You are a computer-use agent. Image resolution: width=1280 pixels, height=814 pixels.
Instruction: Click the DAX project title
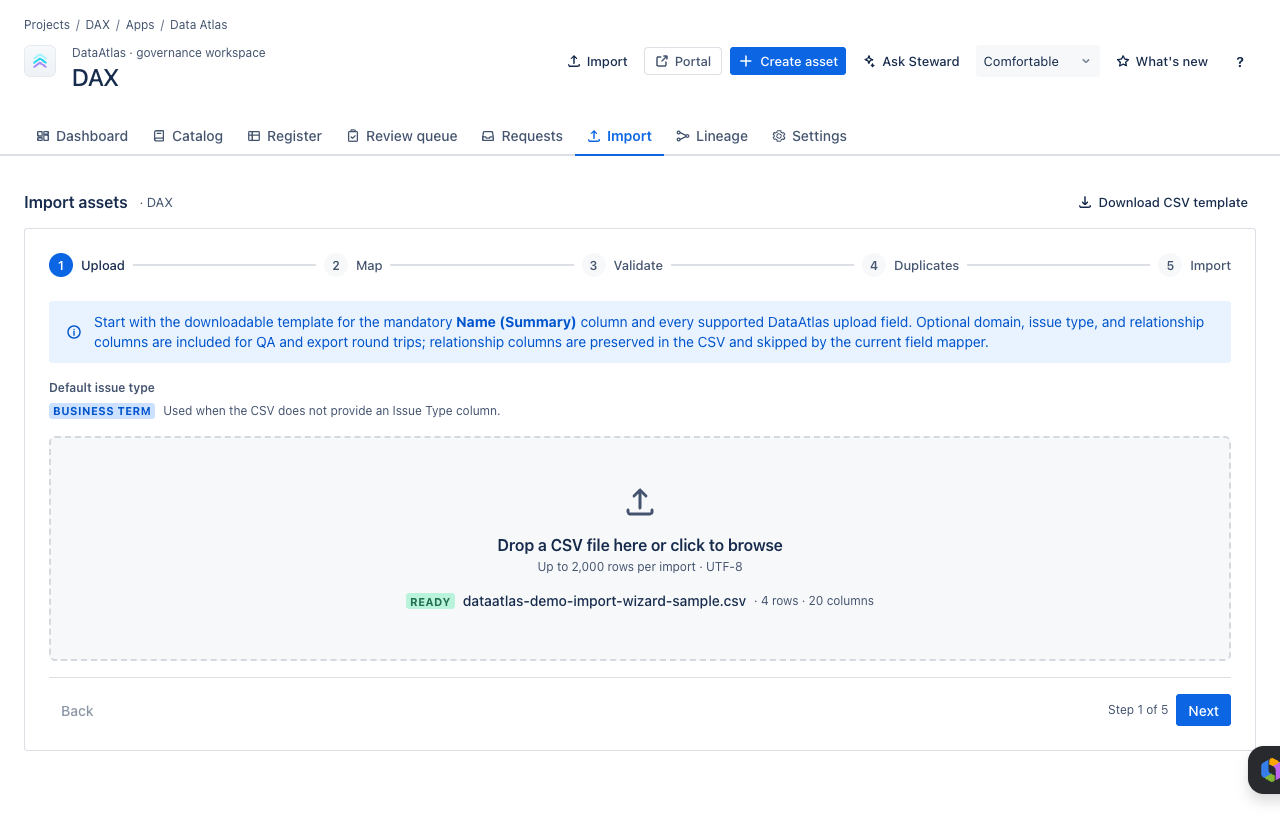(95, 78)
